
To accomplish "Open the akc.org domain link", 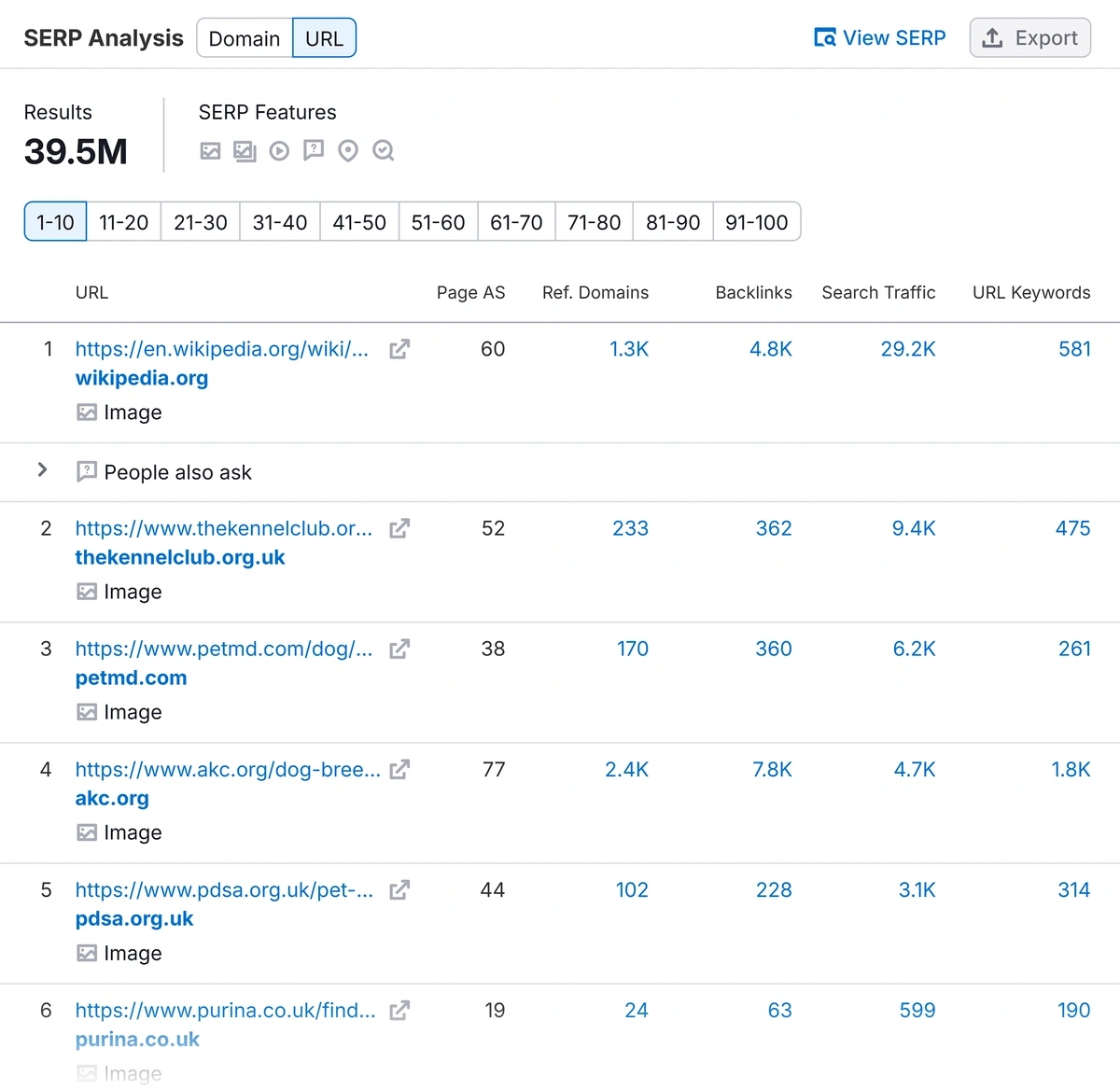I will (x=112, y=798).
